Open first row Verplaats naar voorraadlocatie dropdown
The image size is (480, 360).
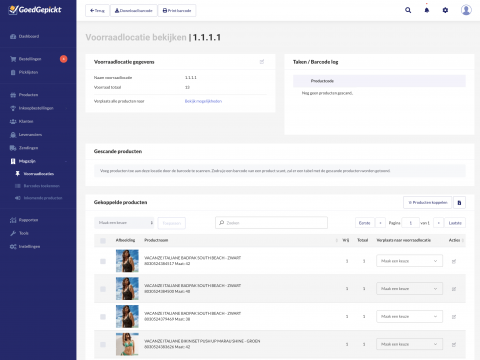click(409, 261)
